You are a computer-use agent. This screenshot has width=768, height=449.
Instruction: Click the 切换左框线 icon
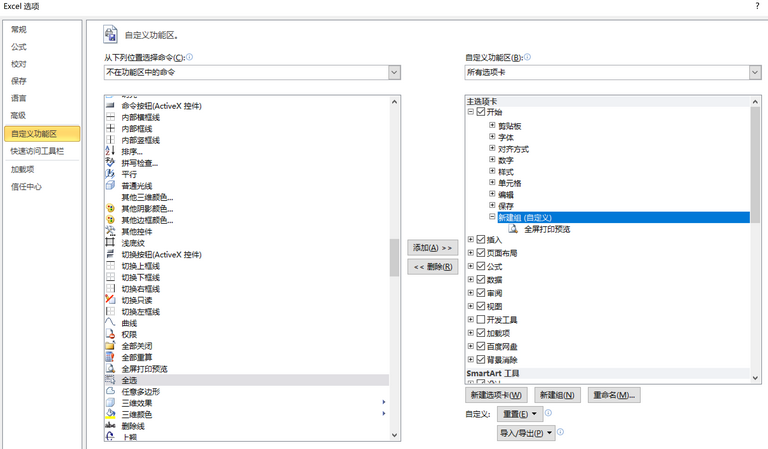click(110, 311)
